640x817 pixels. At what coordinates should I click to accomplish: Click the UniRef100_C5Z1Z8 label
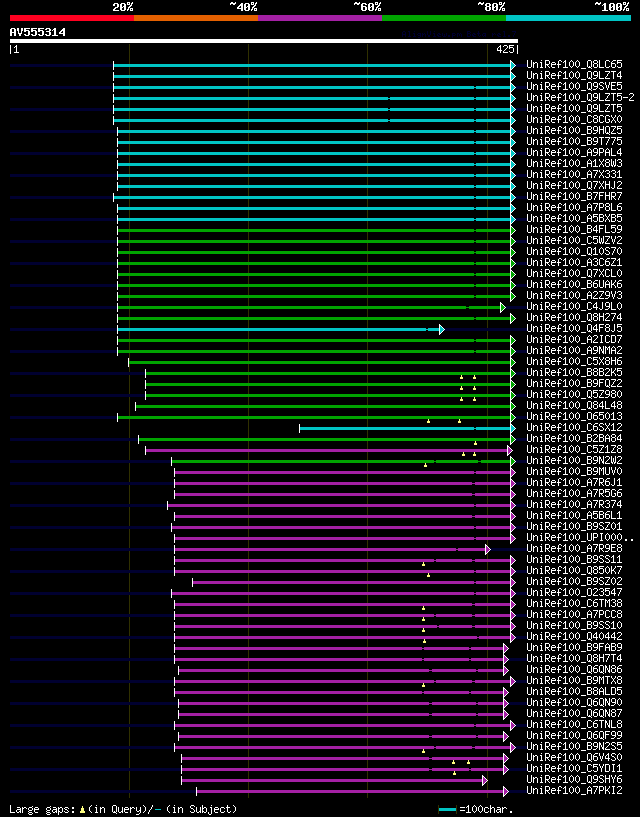tap(574, 449)
